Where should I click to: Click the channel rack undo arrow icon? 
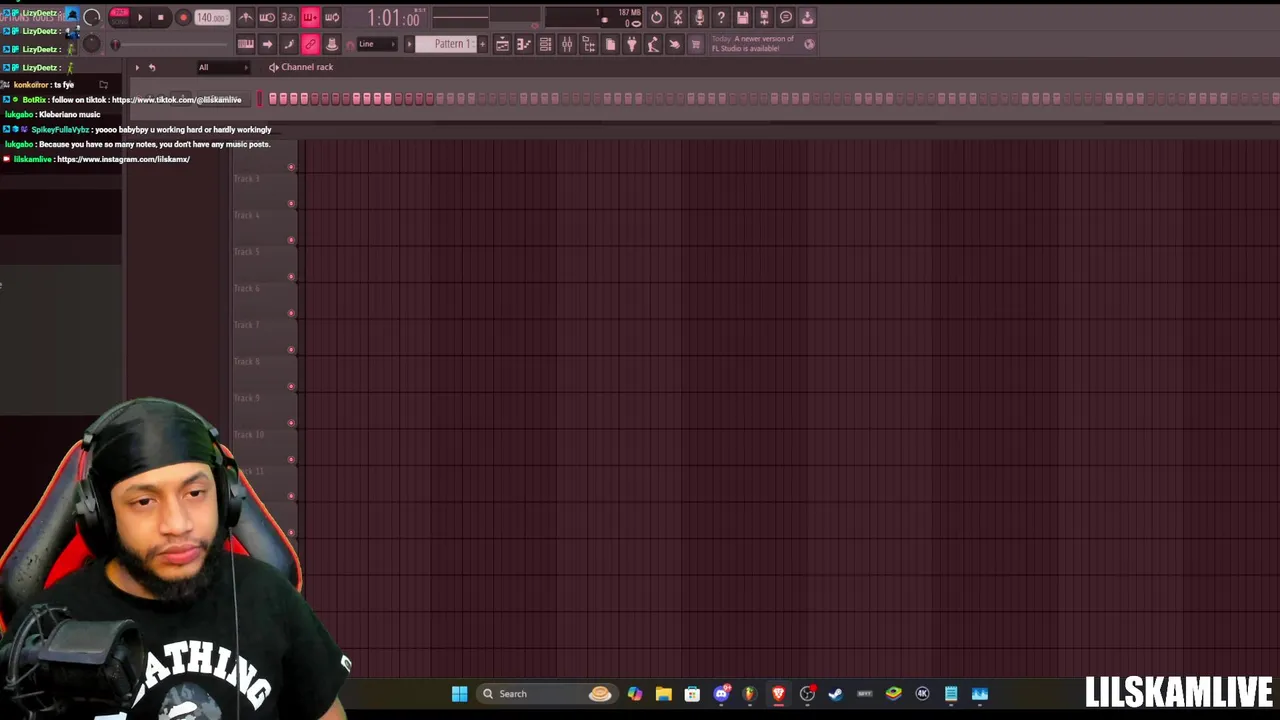(152, 67)
